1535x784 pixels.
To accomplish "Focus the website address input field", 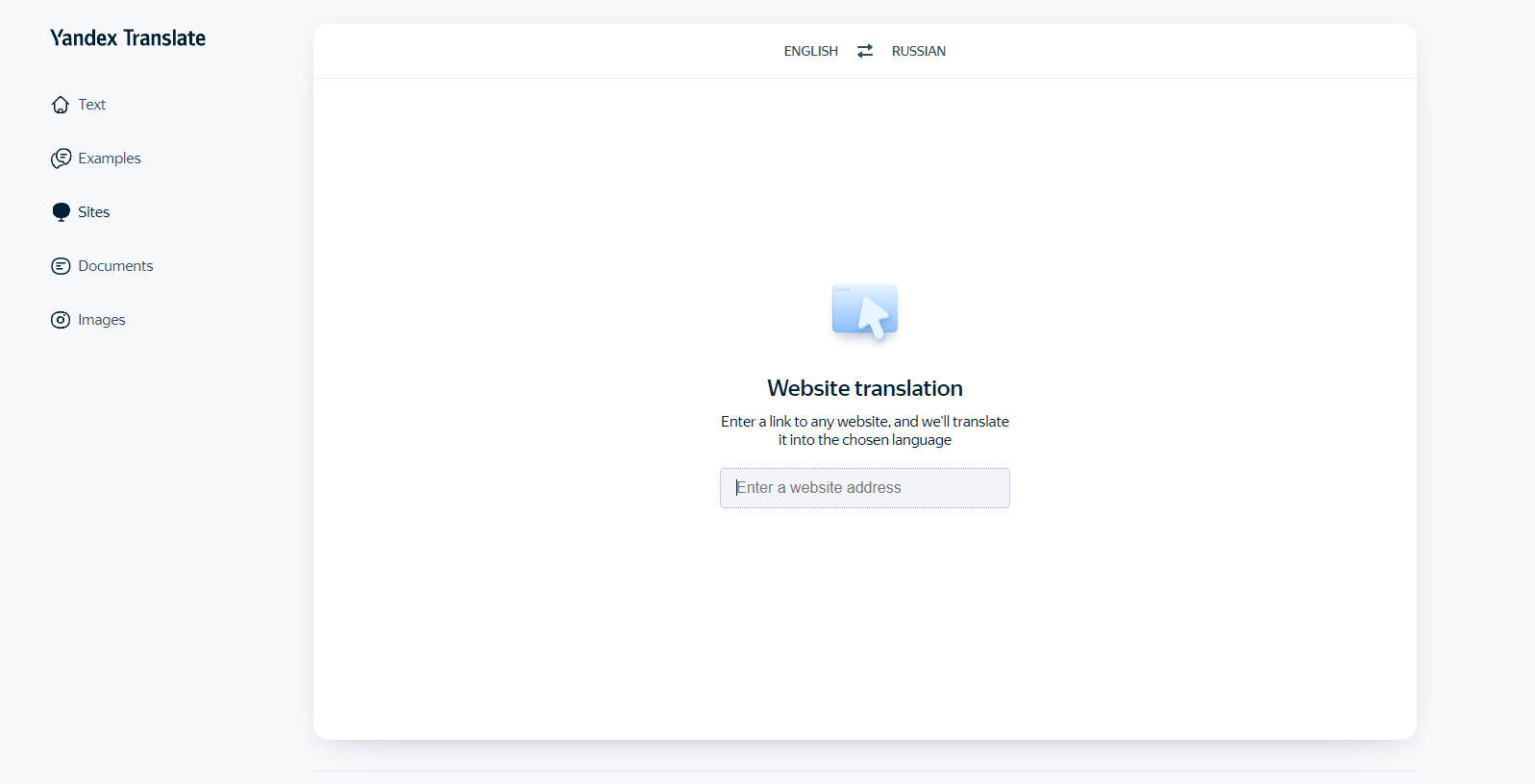I will click(865, 488).
